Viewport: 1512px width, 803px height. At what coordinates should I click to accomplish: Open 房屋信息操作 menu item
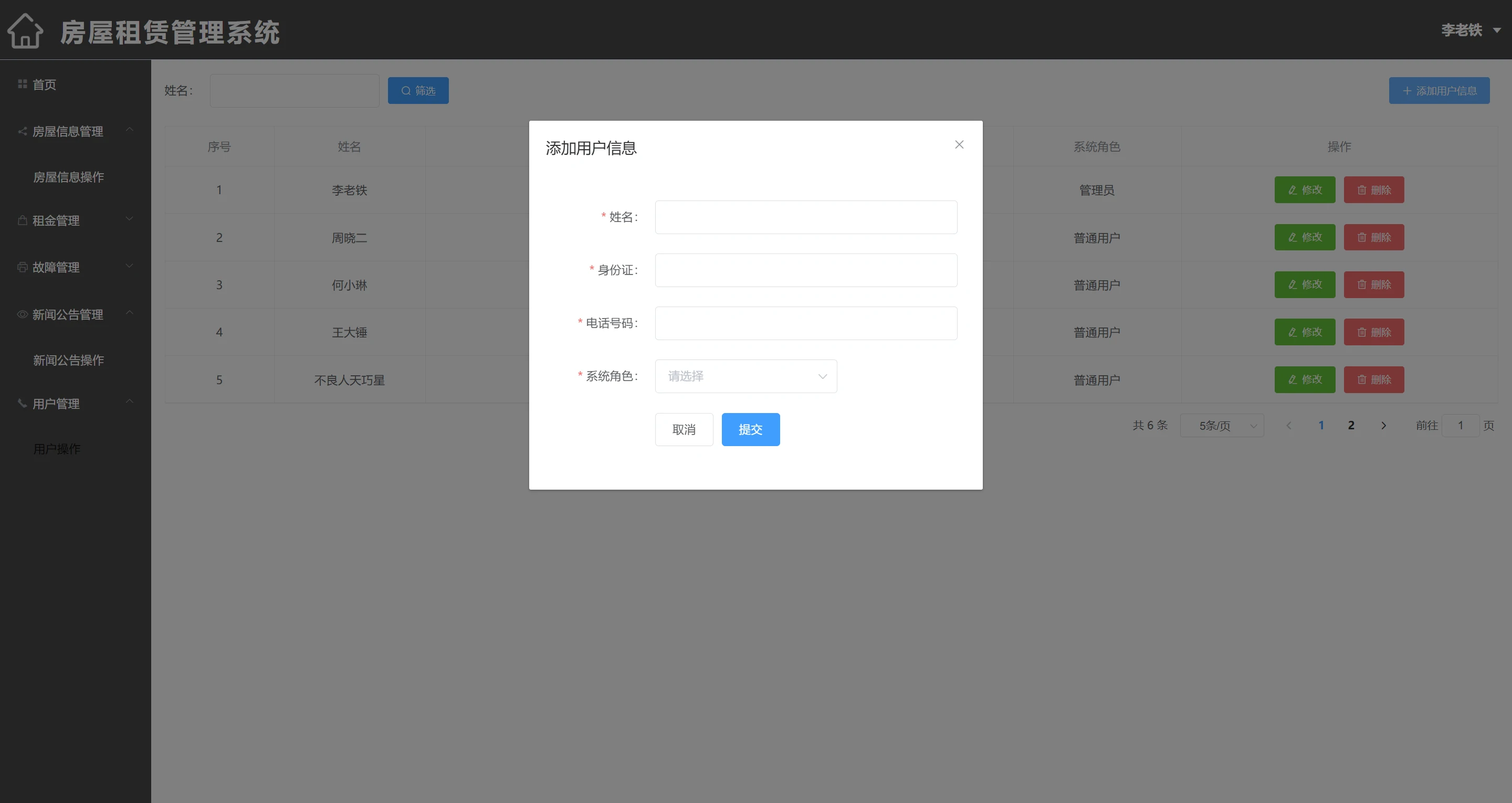click(x=69, y=177)
